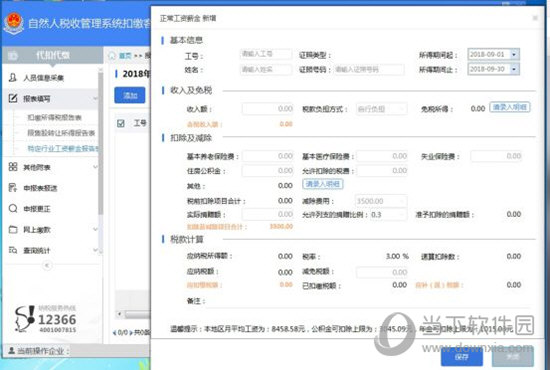Viewport: 550px width, 370px height.
Task: Open 人员信息采集 in the sidebar
Action: click(x=43, y=78)
